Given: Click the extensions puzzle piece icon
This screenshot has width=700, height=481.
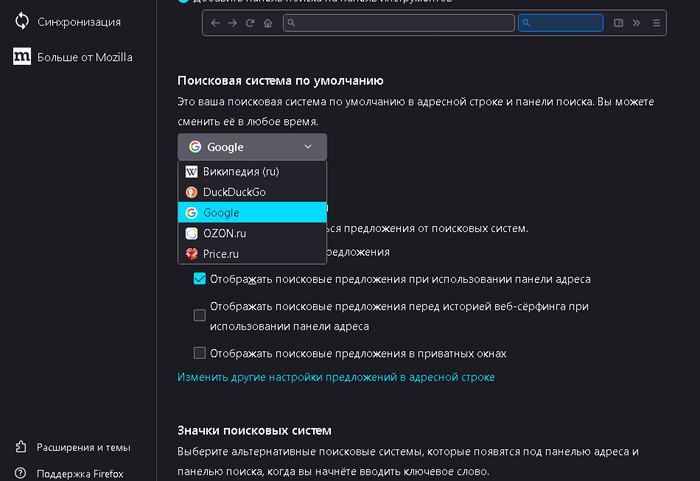Looking at the screenshot, I should [x=21, y=447].
